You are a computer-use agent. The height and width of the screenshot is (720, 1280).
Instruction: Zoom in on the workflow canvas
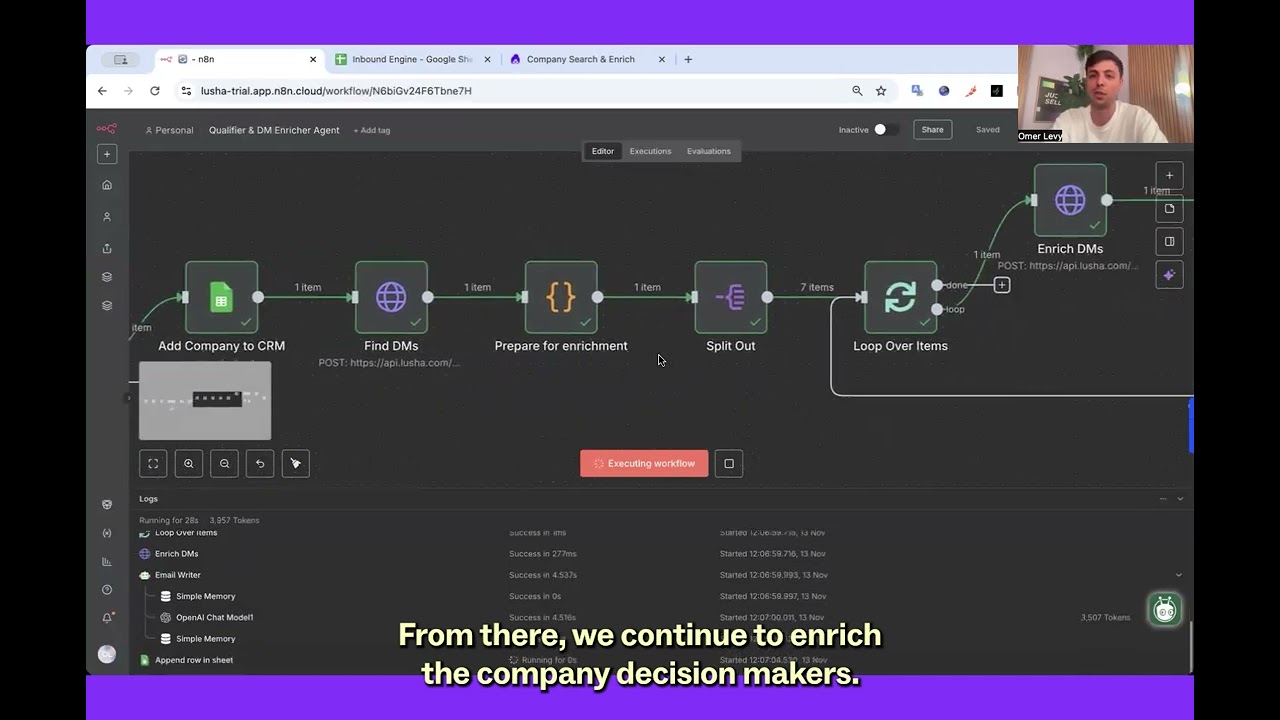point(189,463)
